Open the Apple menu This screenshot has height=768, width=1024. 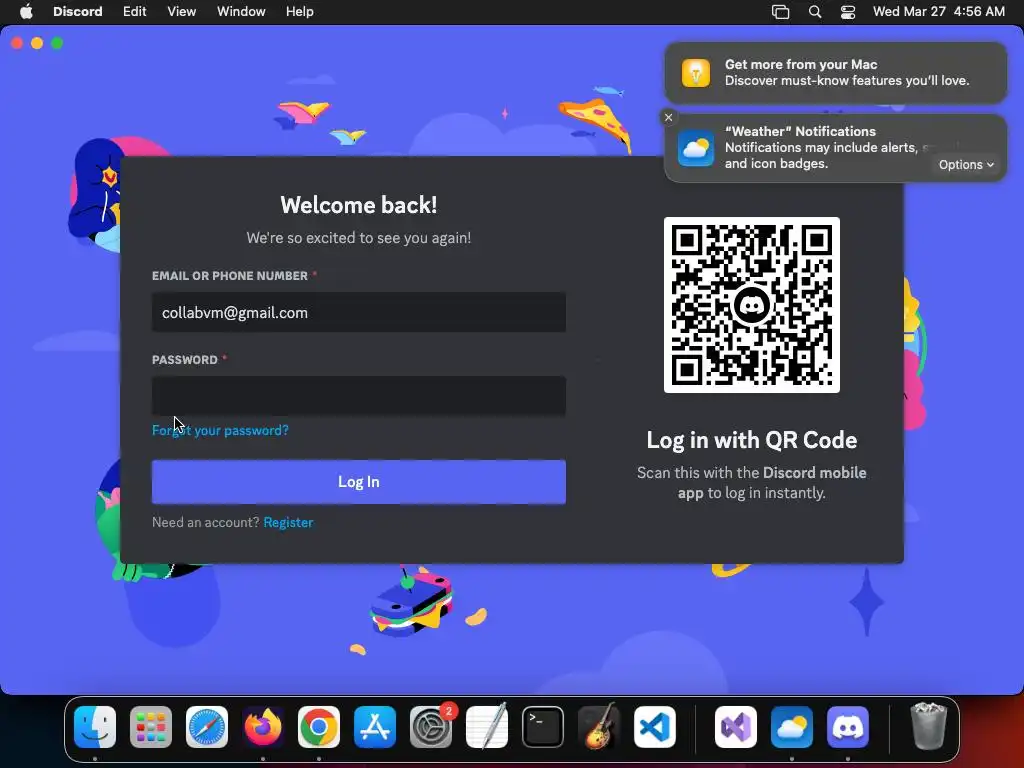[x=26, y=11]
